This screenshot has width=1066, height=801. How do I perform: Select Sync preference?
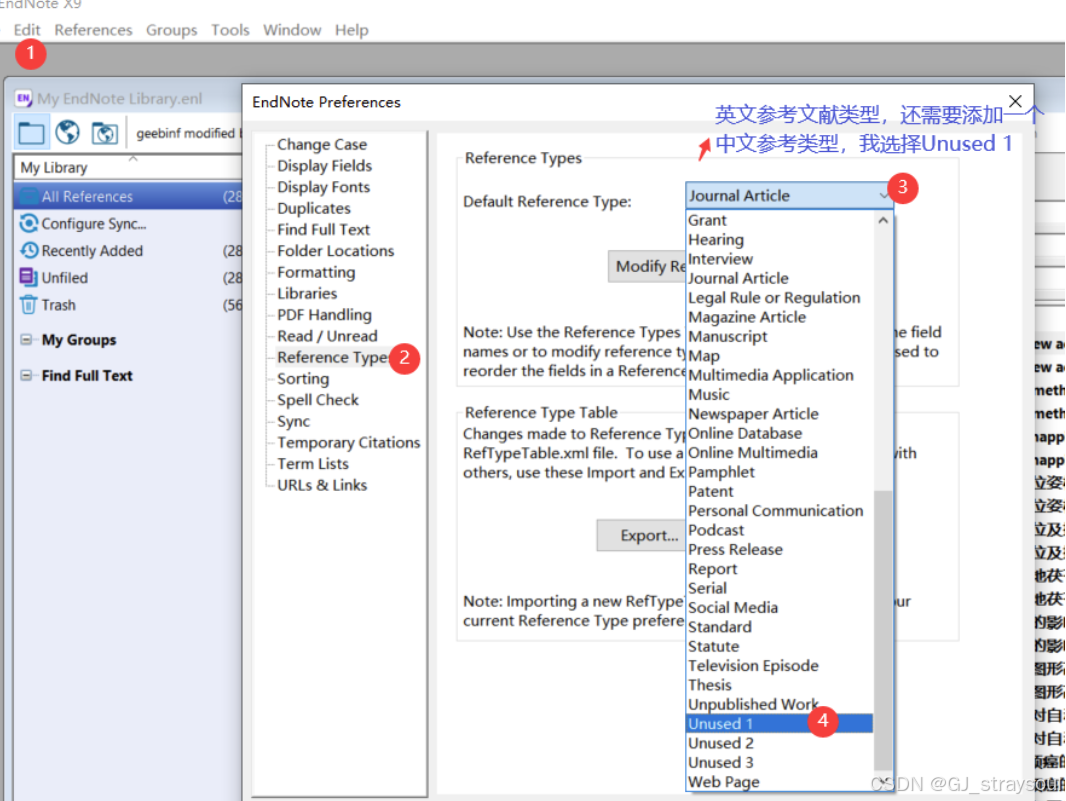point(293,421)
